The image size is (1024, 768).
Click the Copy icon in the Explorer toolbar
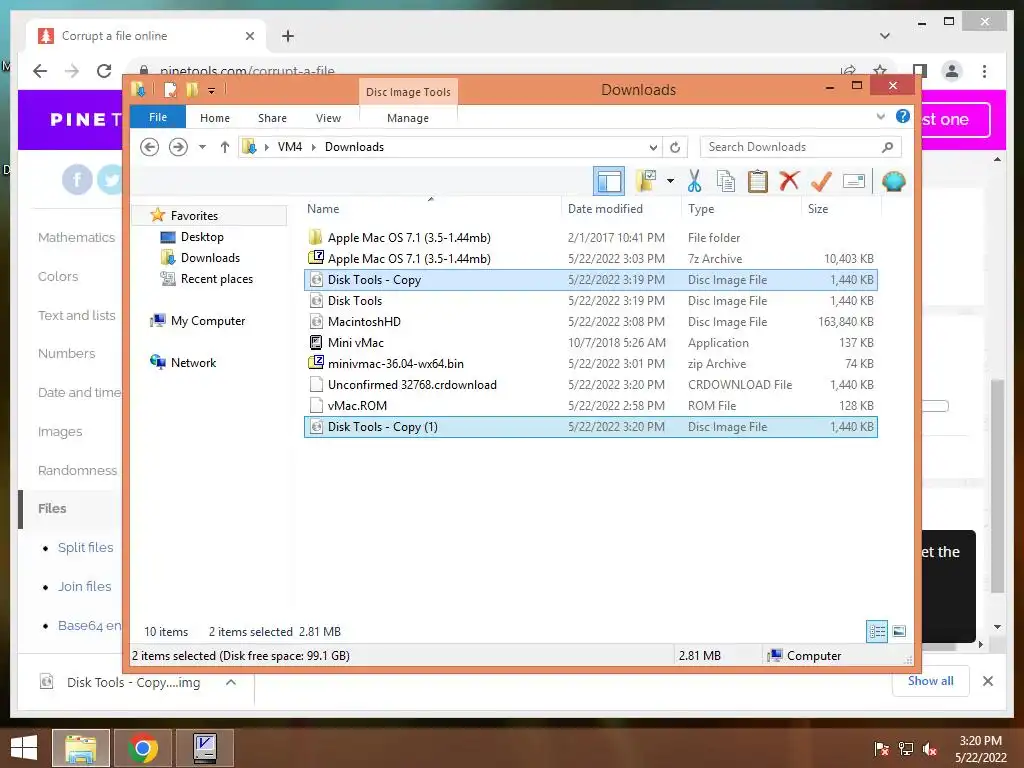click(726, 181)
